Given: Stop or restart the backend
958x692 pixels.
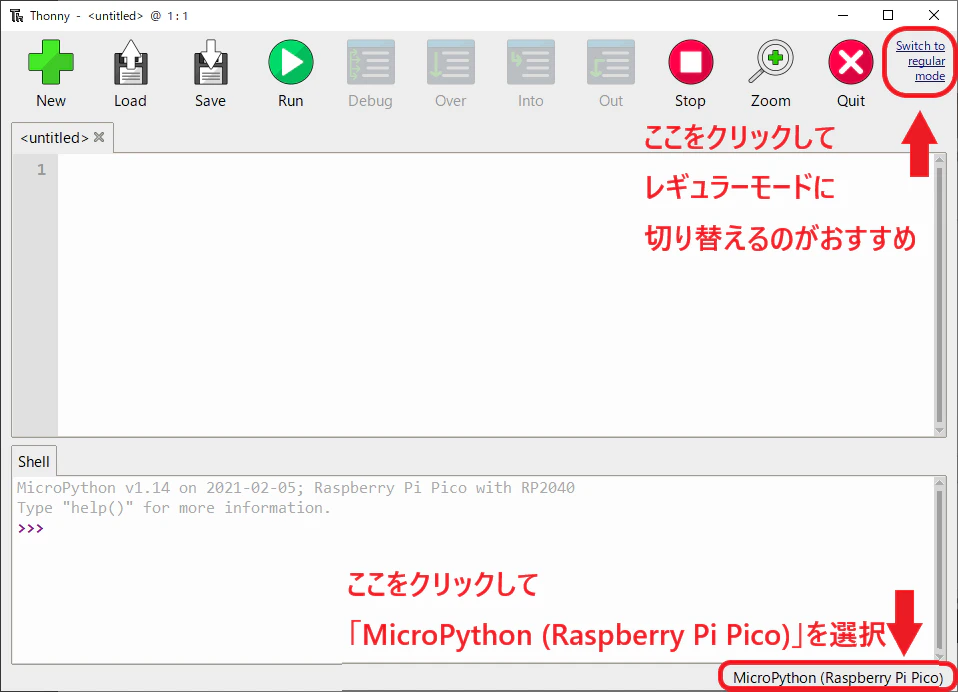Looking at the screenshot, I should click(690, 62).
